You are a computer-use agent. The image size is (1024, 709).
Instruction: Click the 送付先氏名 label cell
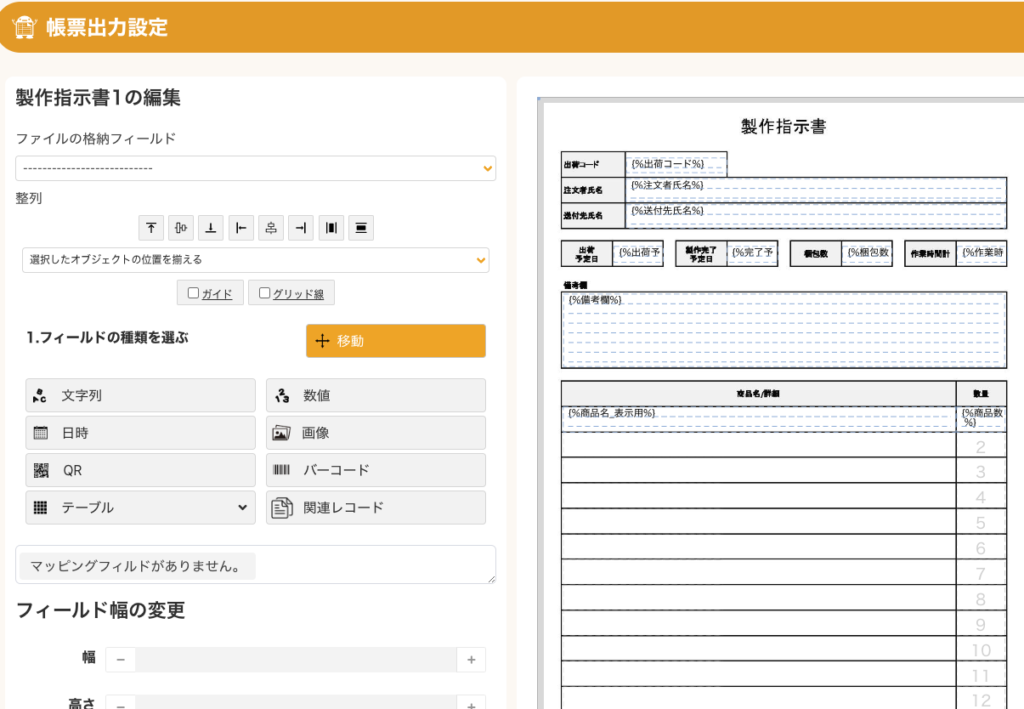click(x=593, y=215)
